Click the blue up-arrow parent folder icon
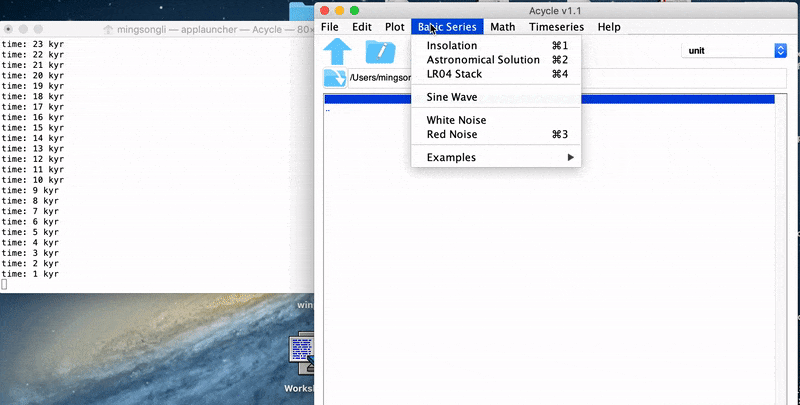 coord(337,51)
